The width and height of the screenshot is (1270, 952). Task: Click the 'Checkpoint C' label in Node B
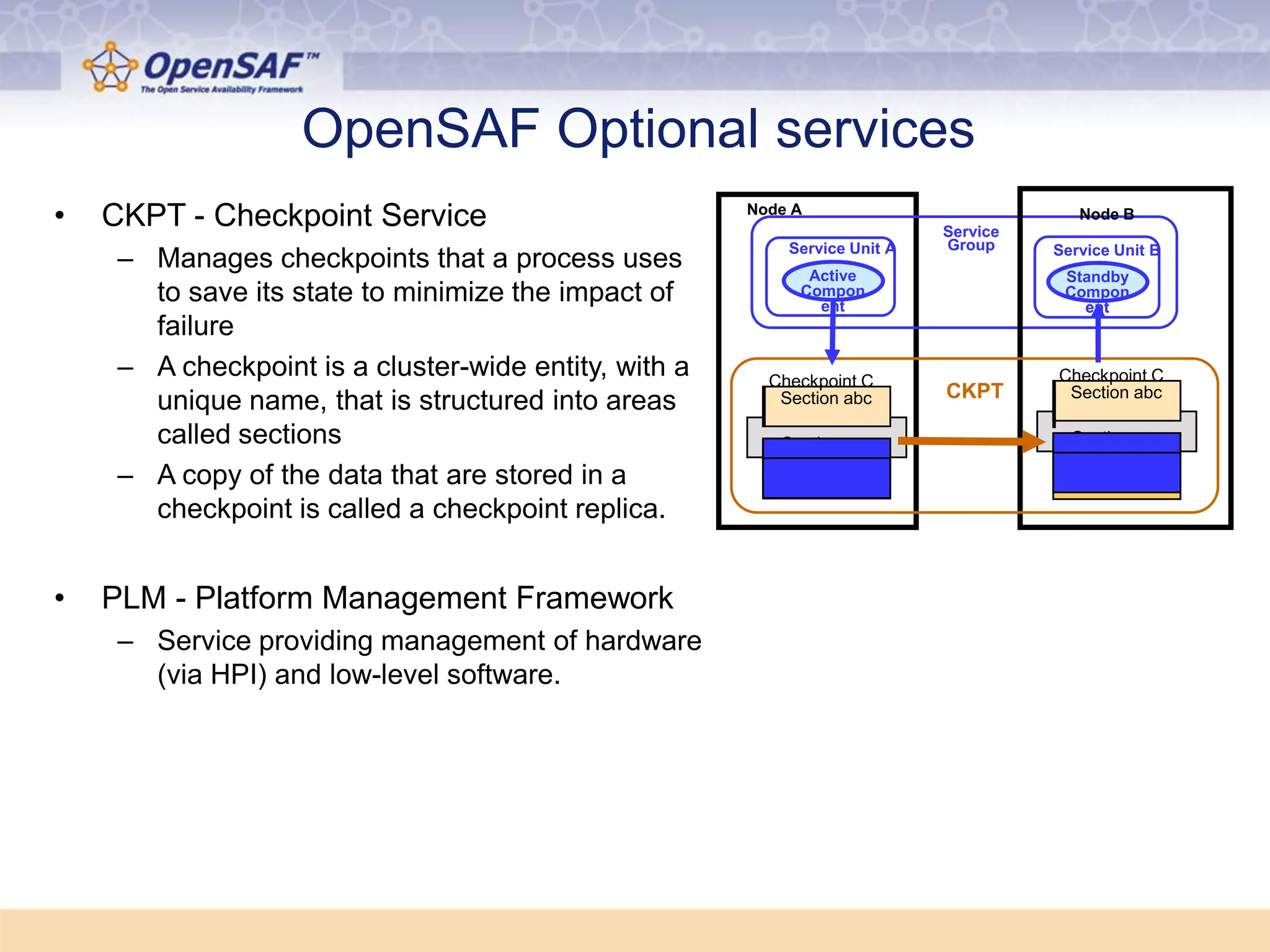click(1111, 374)
